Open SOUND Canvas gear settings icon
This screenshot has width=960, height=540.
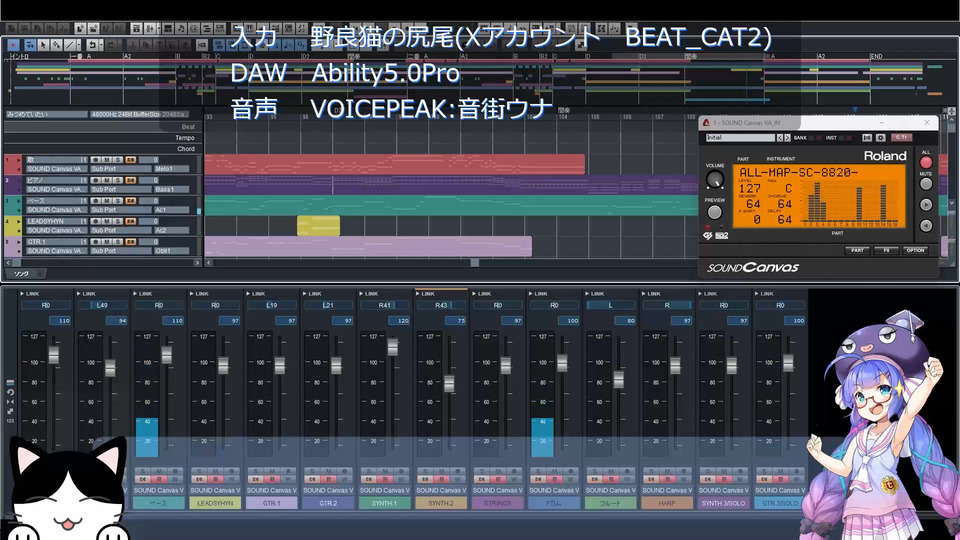point(880,138)
